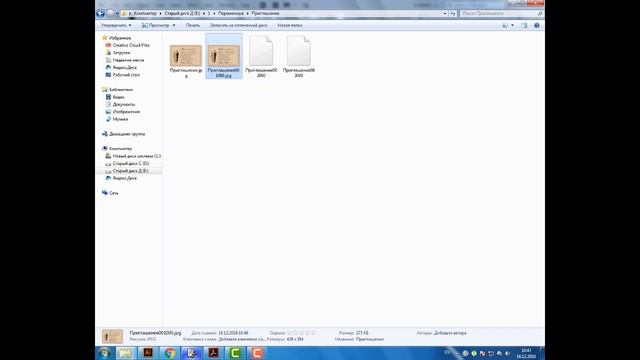The height and width of the screenshot is (360, 640).
Task: Open the Изображения library
Action: [126, 111]
